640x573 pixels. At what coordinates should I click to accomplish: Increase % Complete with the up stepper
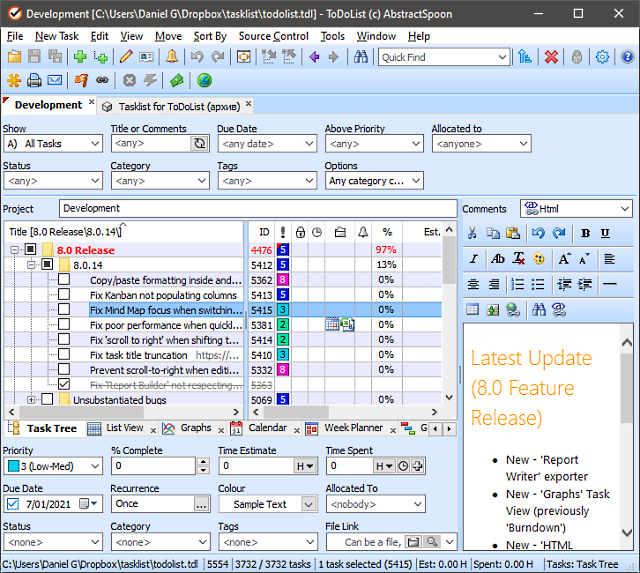pos(203,462)
